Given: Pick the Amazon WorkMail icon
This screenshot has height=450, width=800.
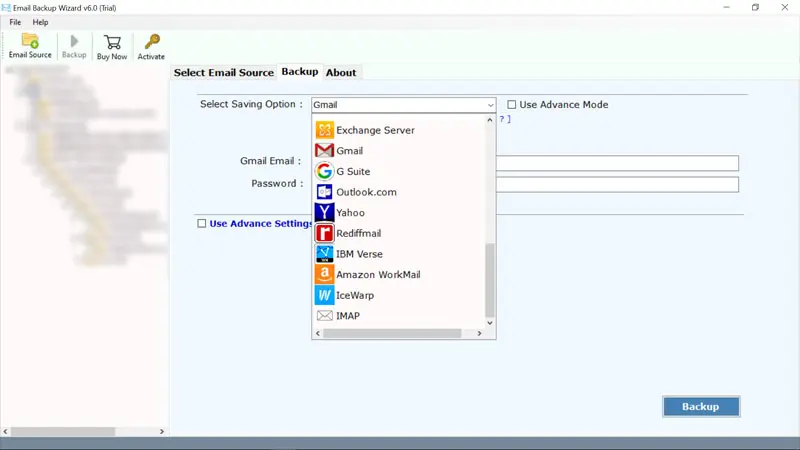Looking at the screenshot, I should (324, 274).
